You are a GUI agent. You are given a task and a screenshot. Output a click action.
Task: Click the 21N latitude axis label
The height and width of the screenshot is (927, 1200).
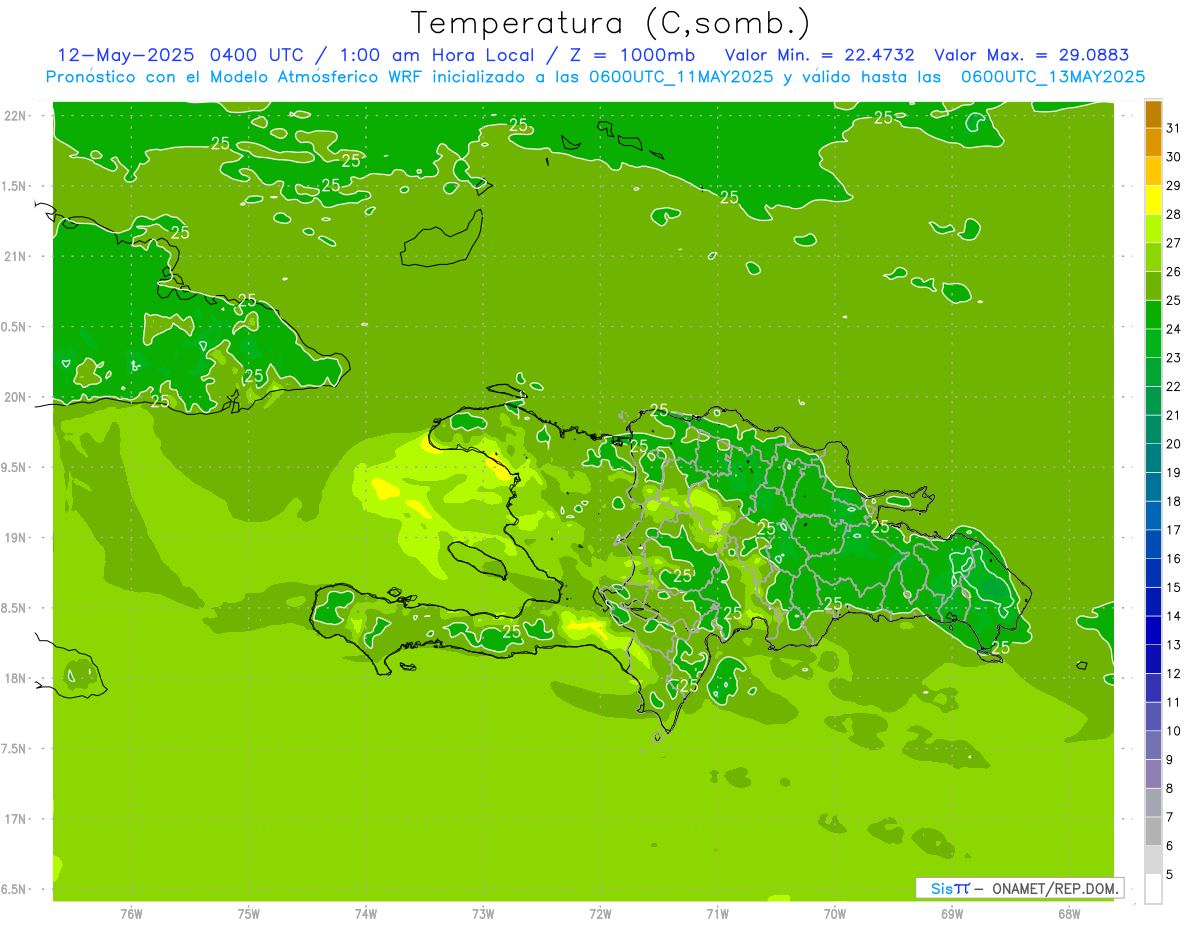(17, 256)
